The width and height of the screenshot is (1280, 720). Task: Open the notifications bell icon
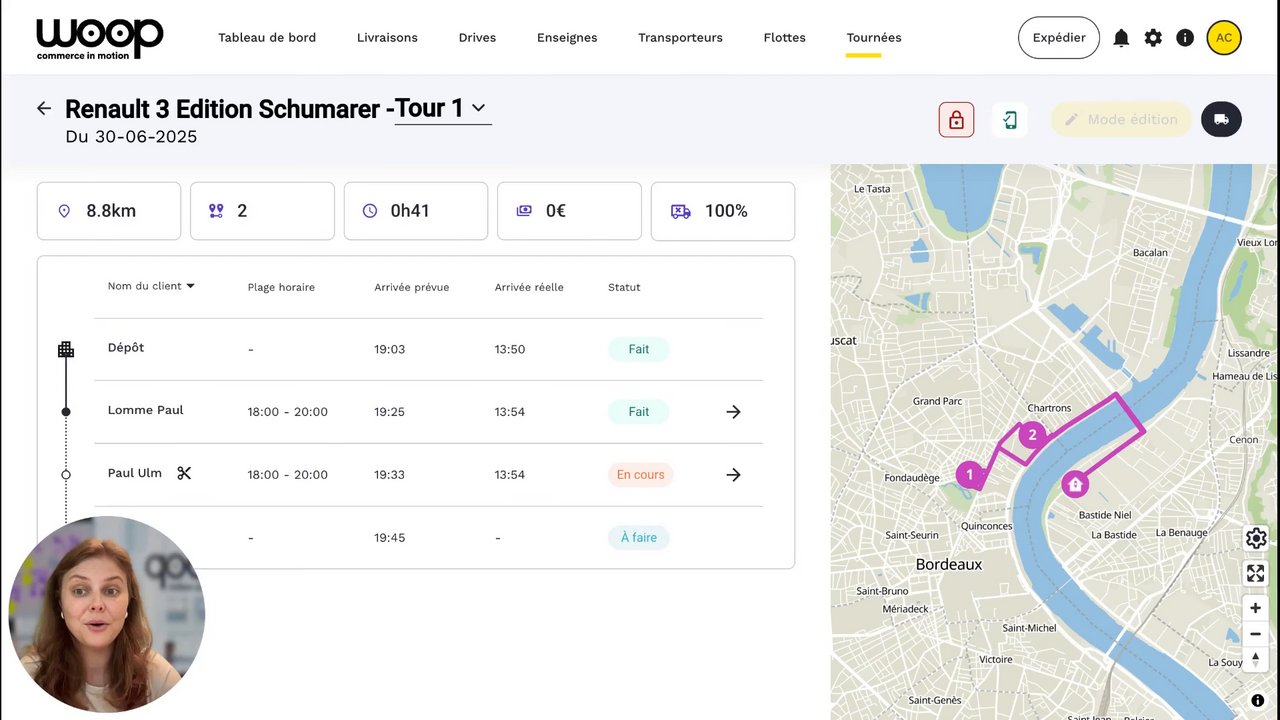point(1121,38)
